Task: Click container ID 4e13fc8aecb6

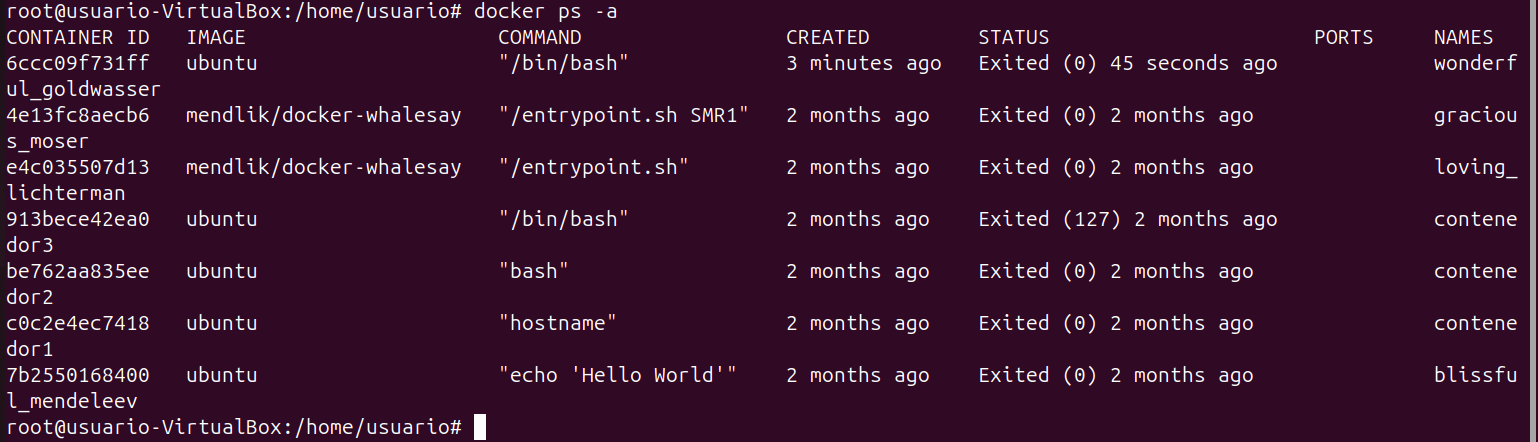Action: coord(78,116)
